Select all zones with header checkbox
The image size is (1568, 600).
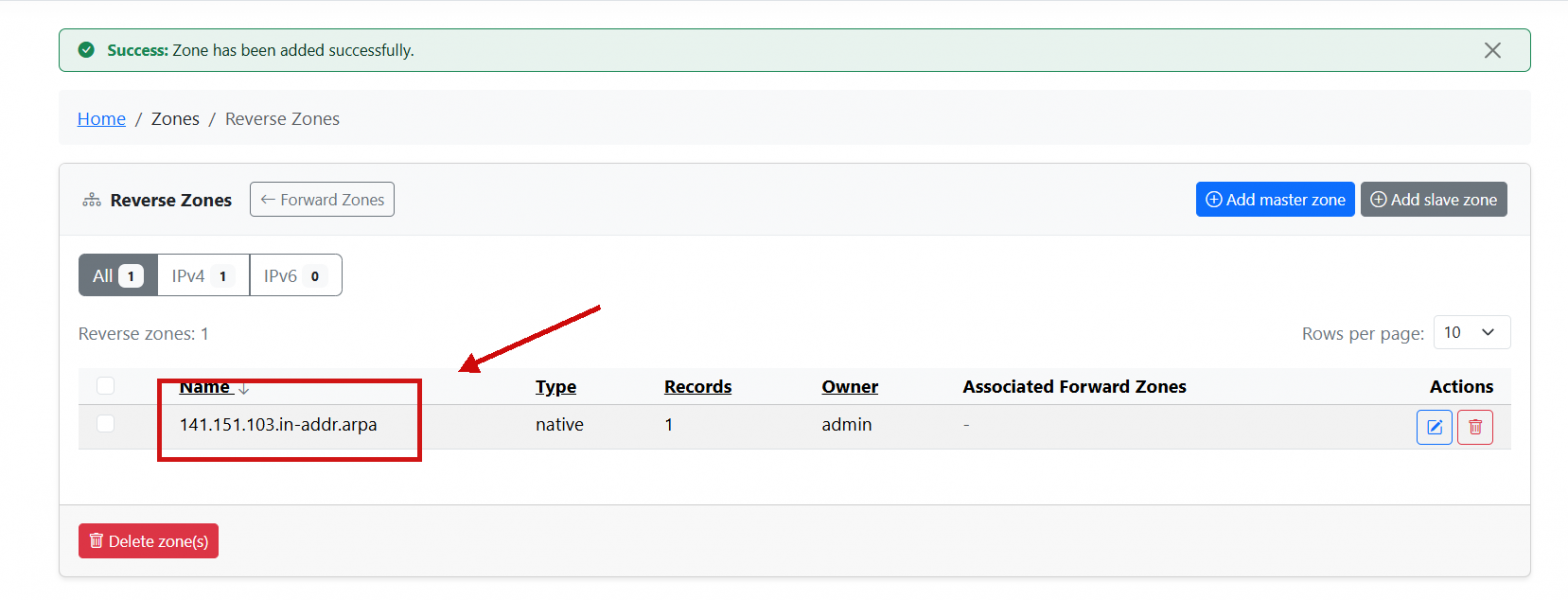pyautogui.click(x=106, y=386)
